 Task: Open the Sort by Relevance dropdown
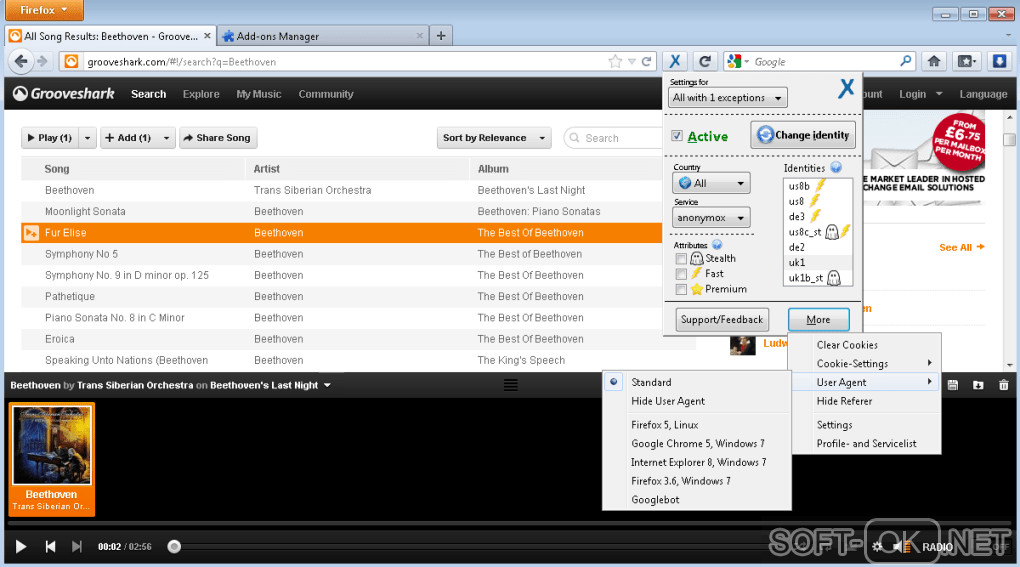click(494, 138)
